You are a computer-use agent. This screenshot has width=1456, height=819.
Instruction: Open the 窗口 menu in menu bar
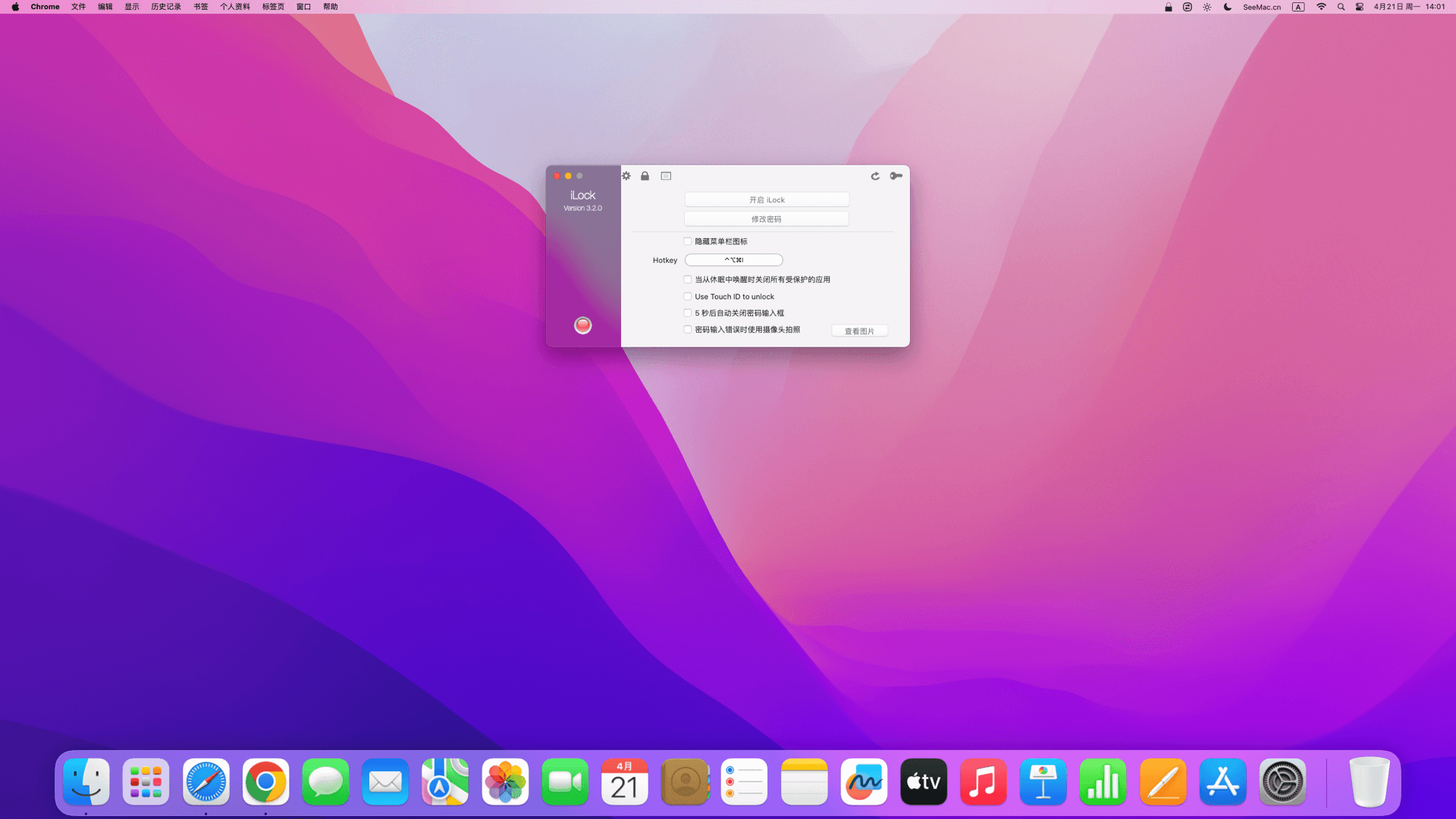click(303, 7)
